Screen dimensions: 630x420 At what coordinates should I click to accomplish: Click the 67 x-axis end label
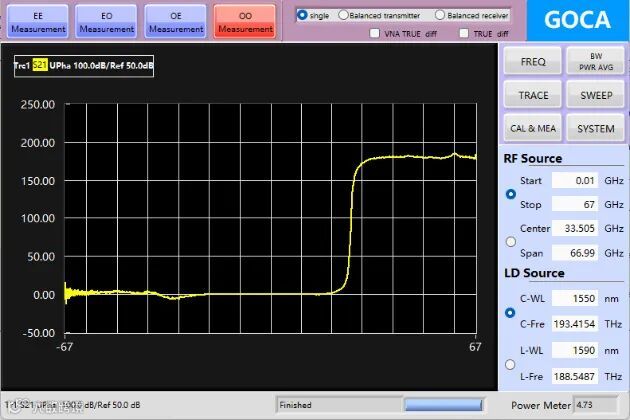[475, 347]
